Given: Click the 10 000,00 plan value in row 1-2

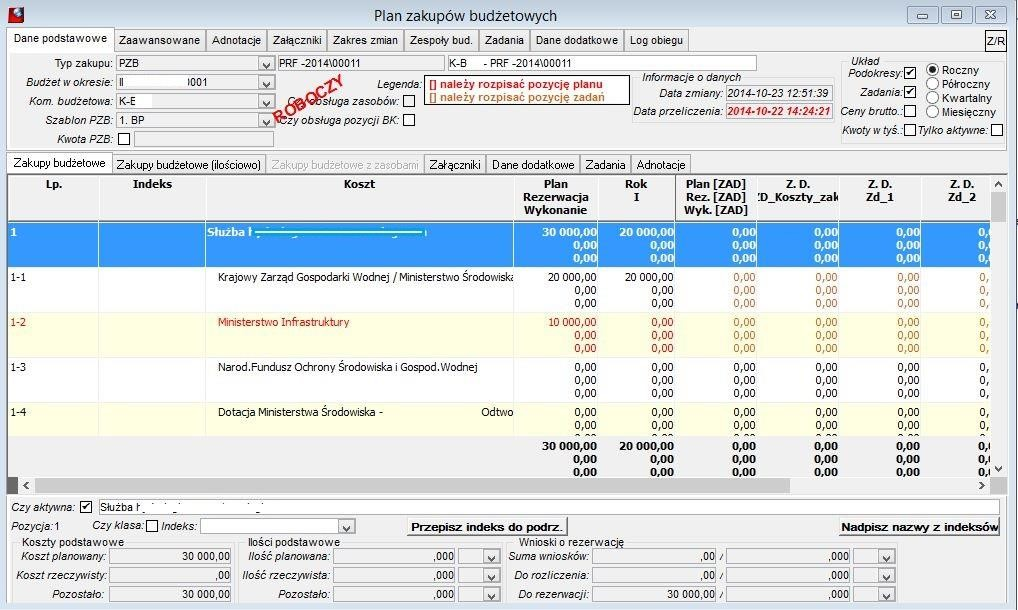Looking at the screenshot, I should 572,322.
